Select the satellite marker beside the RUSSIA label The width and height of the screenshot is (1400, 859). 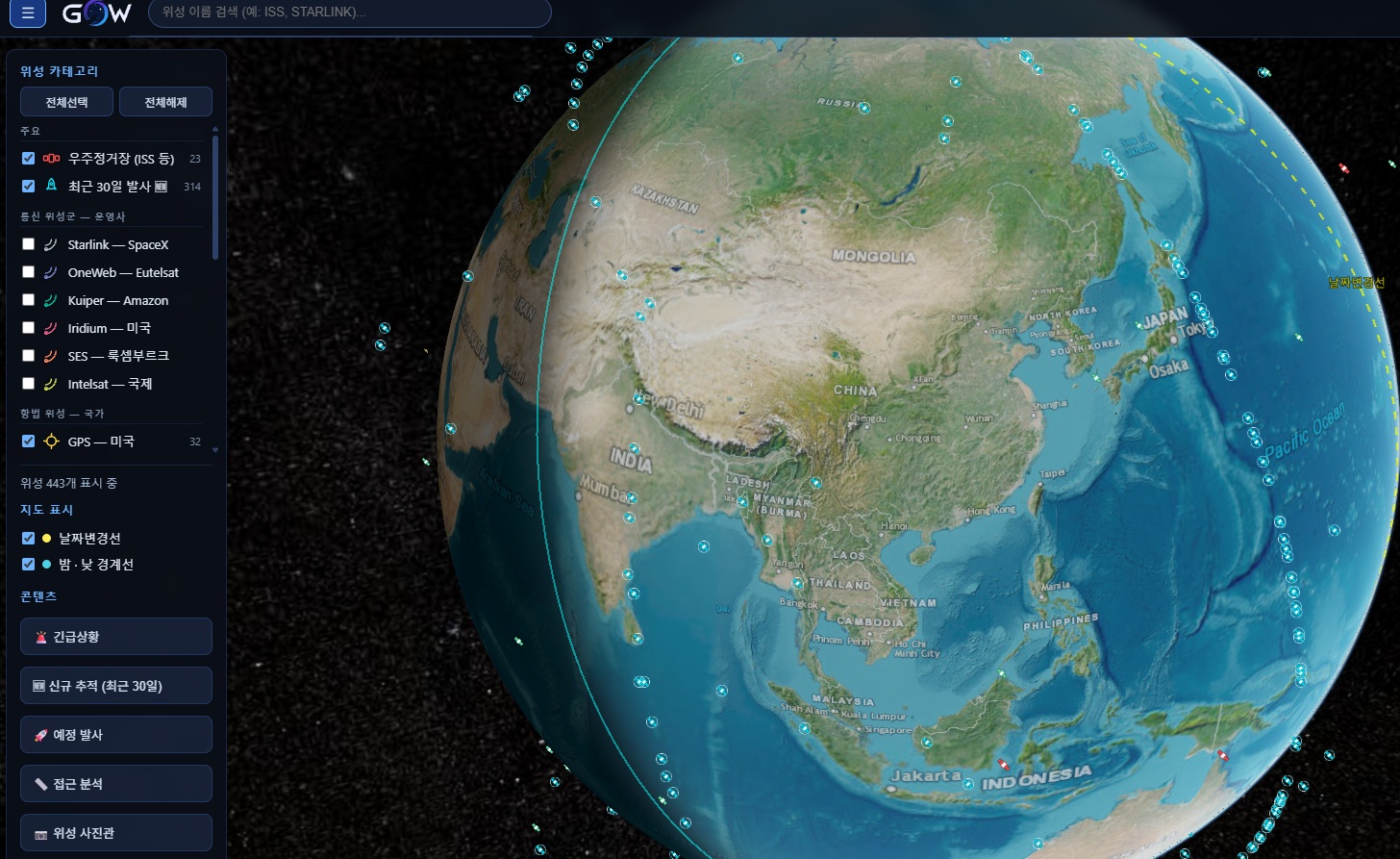[864, 109]
